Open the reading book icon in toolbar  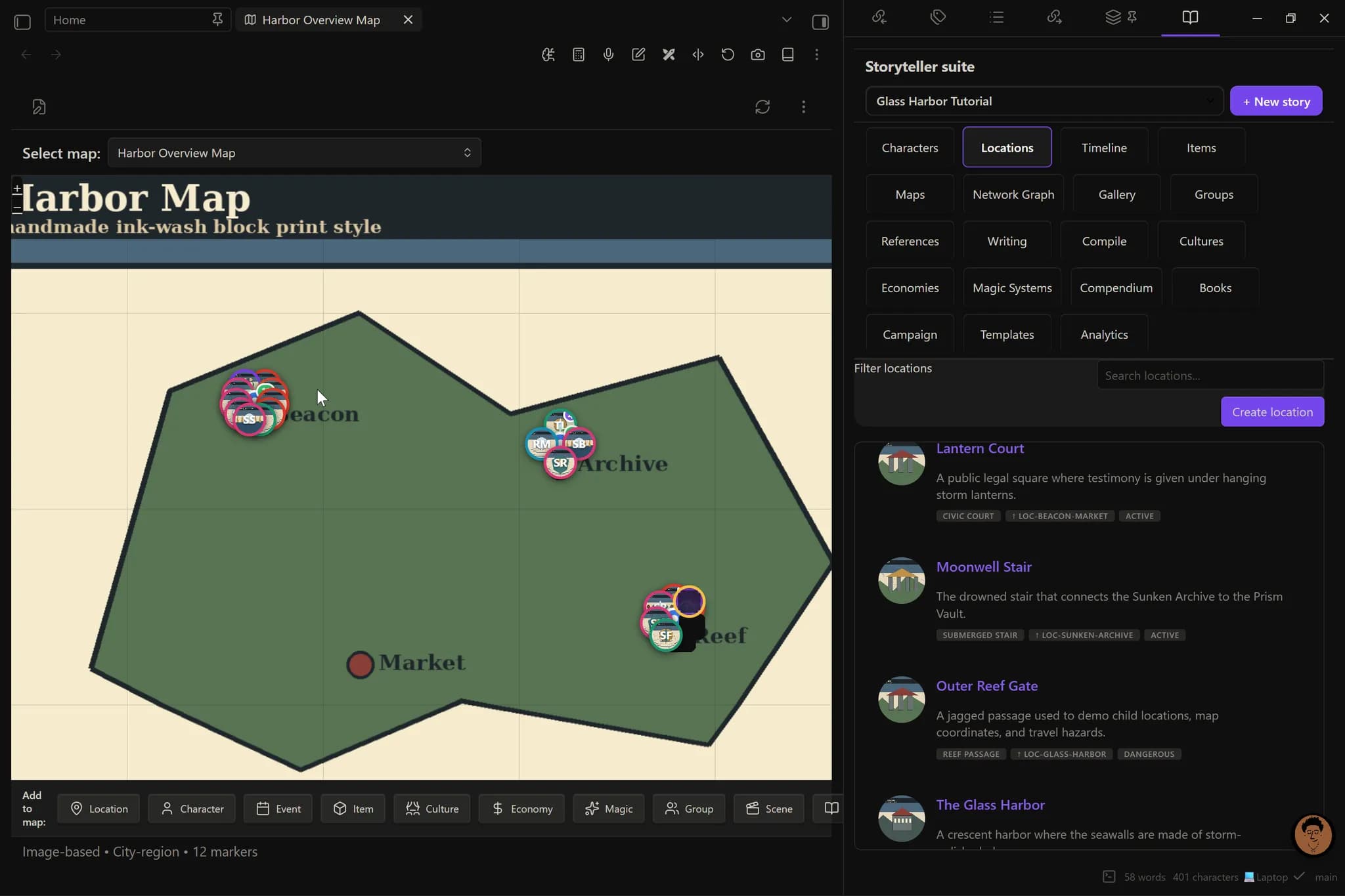click(787, 54)
